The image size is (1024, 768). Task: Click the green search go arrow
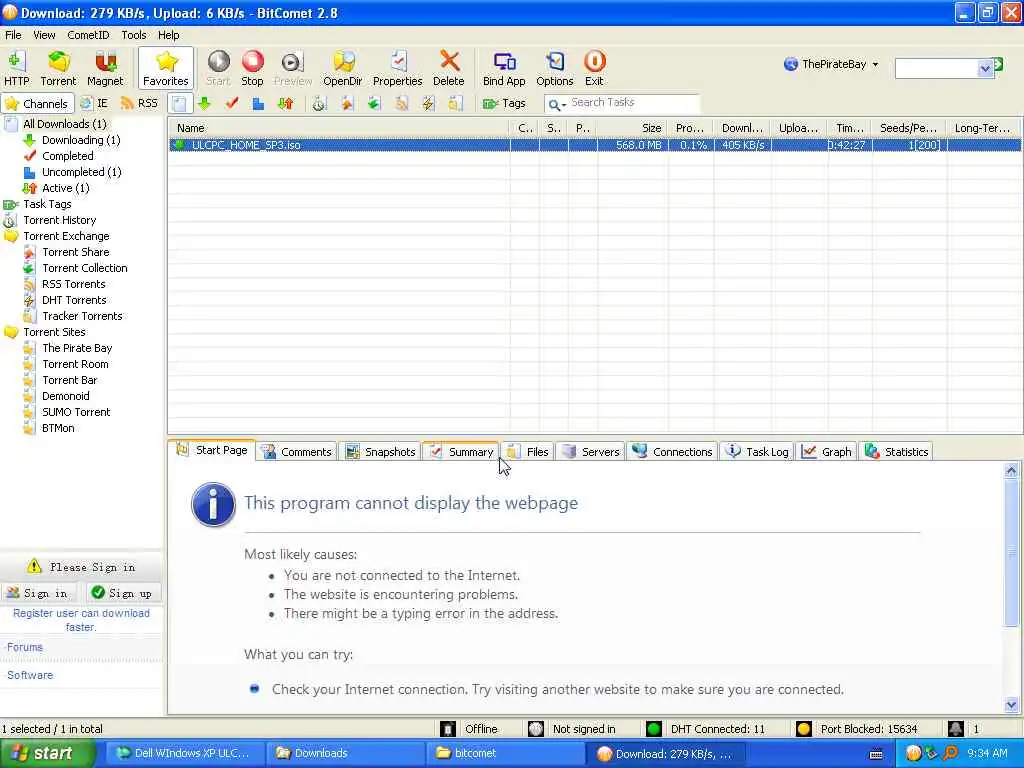[998, 65]
